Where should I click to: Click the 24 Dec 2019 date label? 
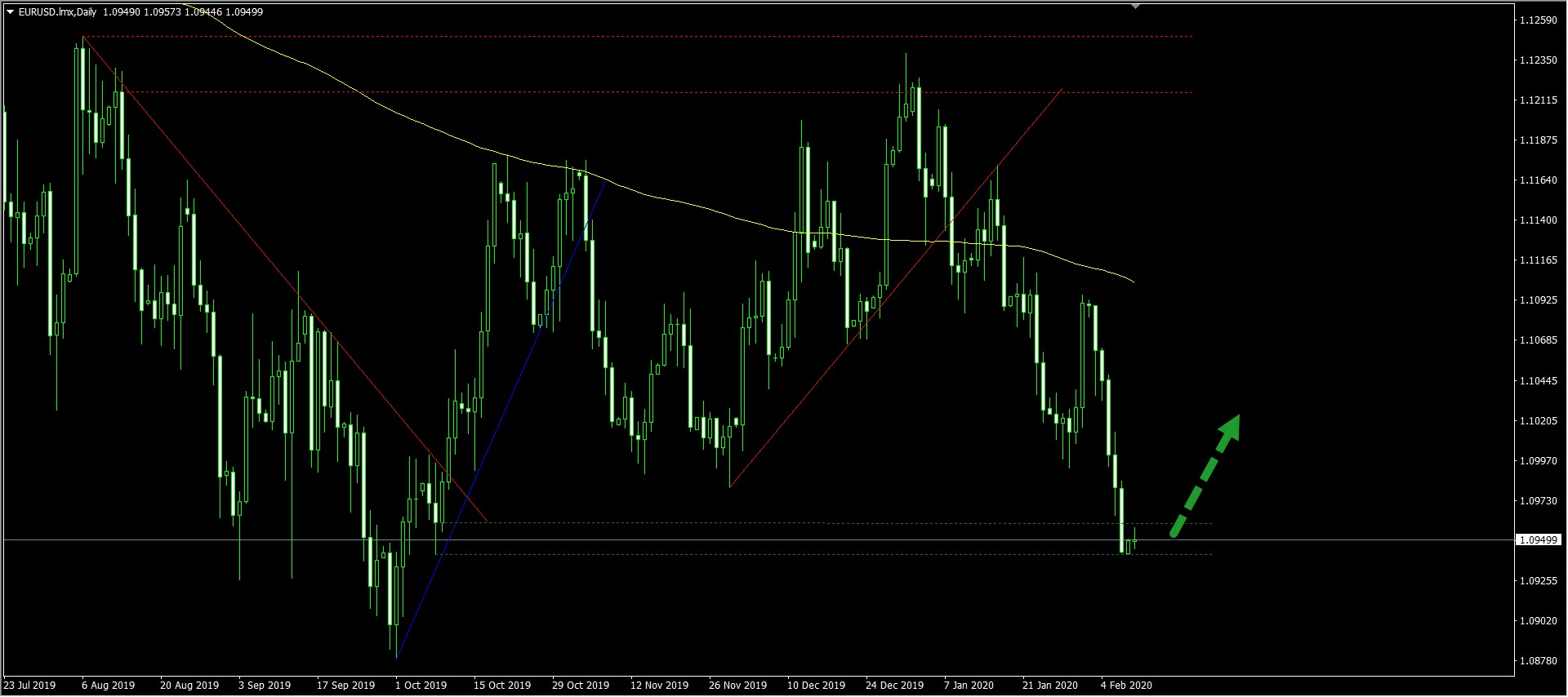pos(894,686)
